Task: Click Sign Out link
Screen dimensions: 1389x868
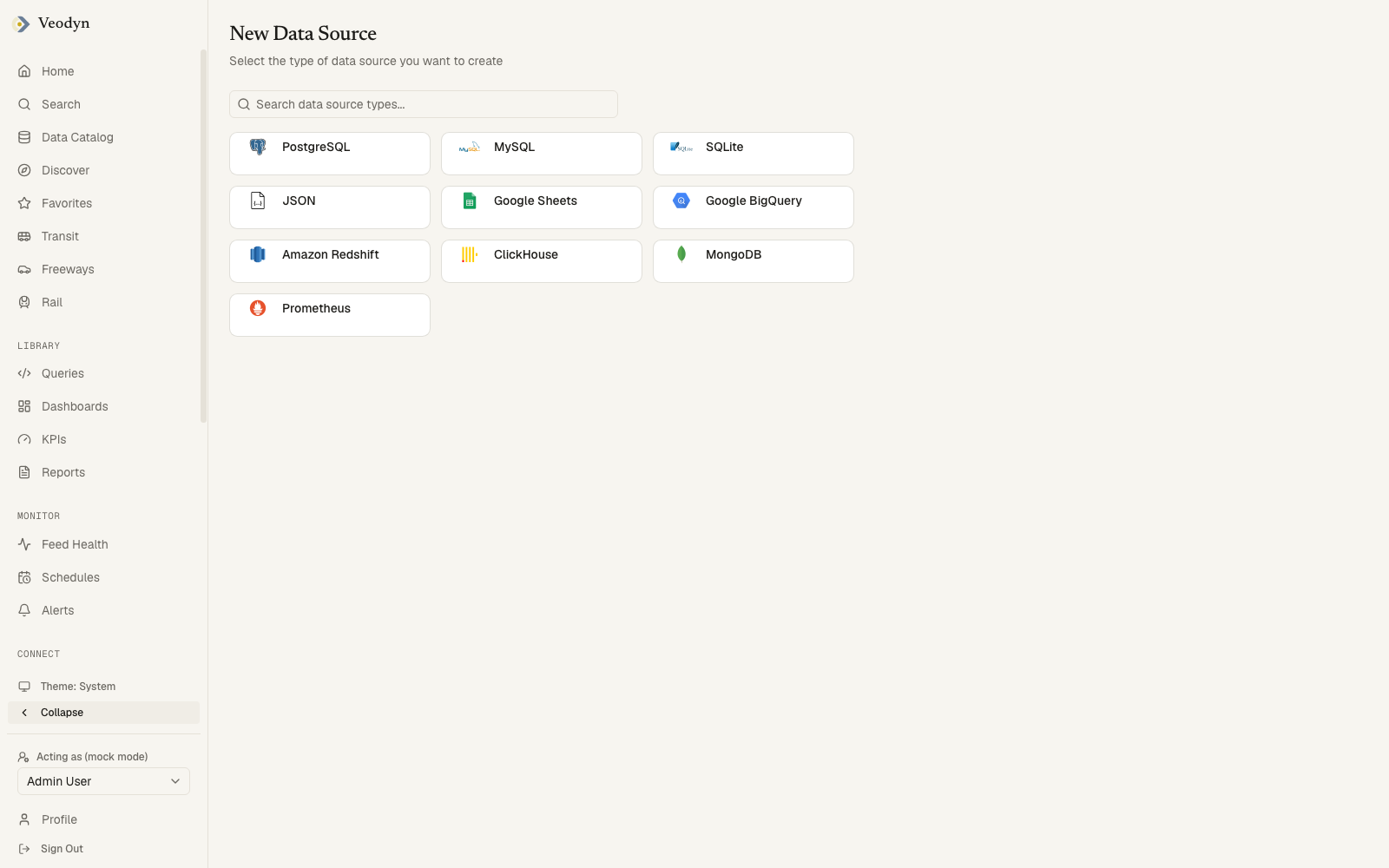Action: pos(103,849)
